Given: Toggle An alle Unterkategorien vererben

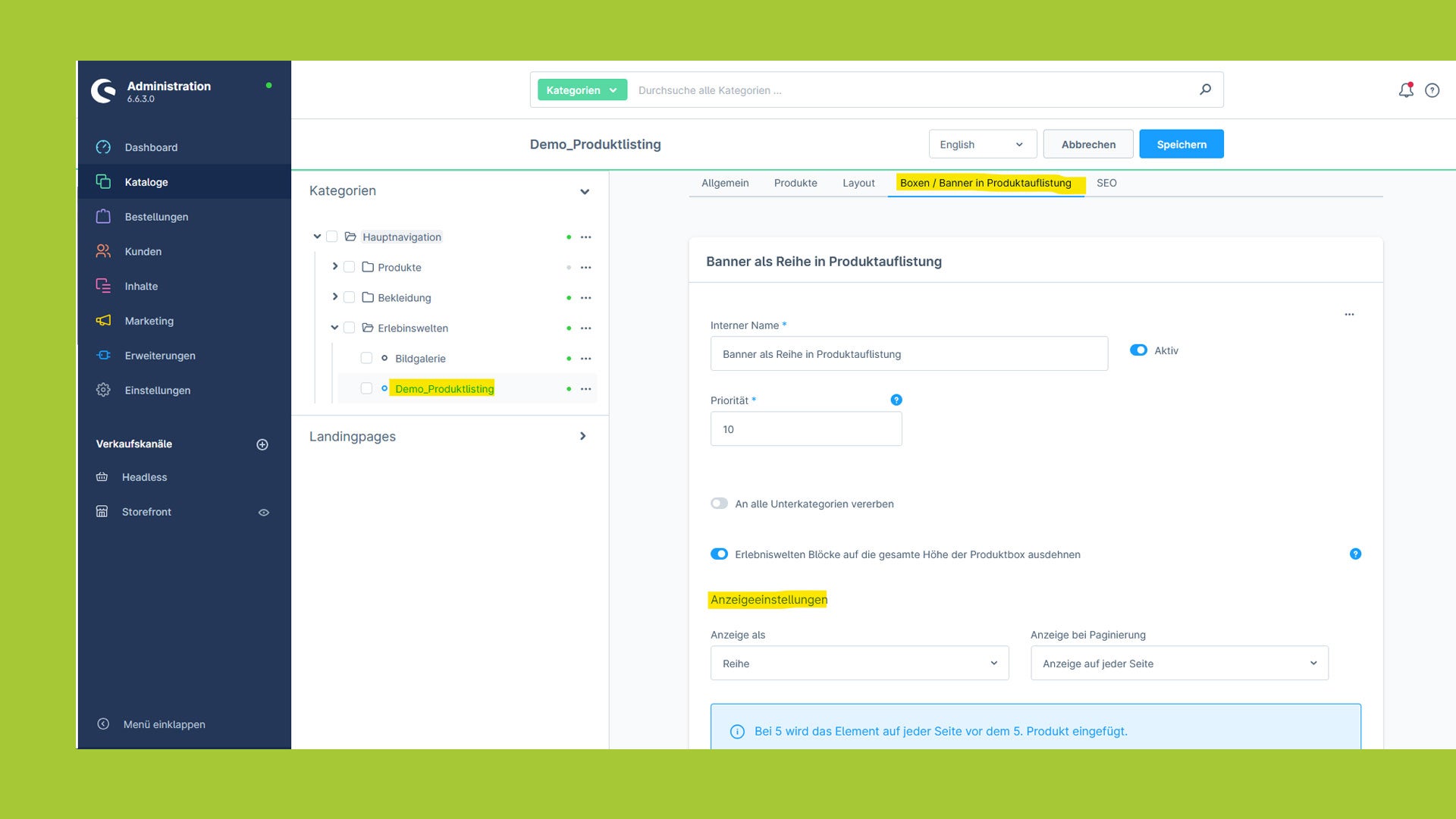Looking at the screenshot, I should coord(719,503).
